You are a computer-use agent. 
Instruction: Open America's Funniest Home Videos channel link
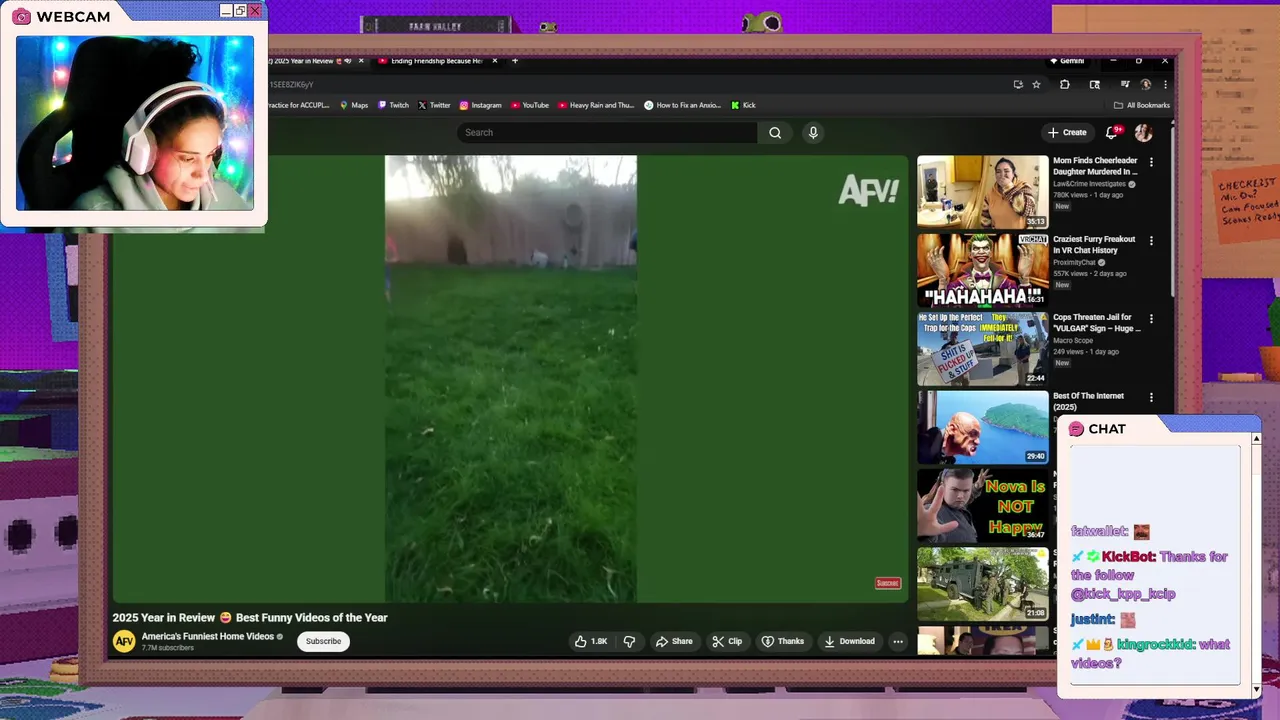[x=208, y=636]
